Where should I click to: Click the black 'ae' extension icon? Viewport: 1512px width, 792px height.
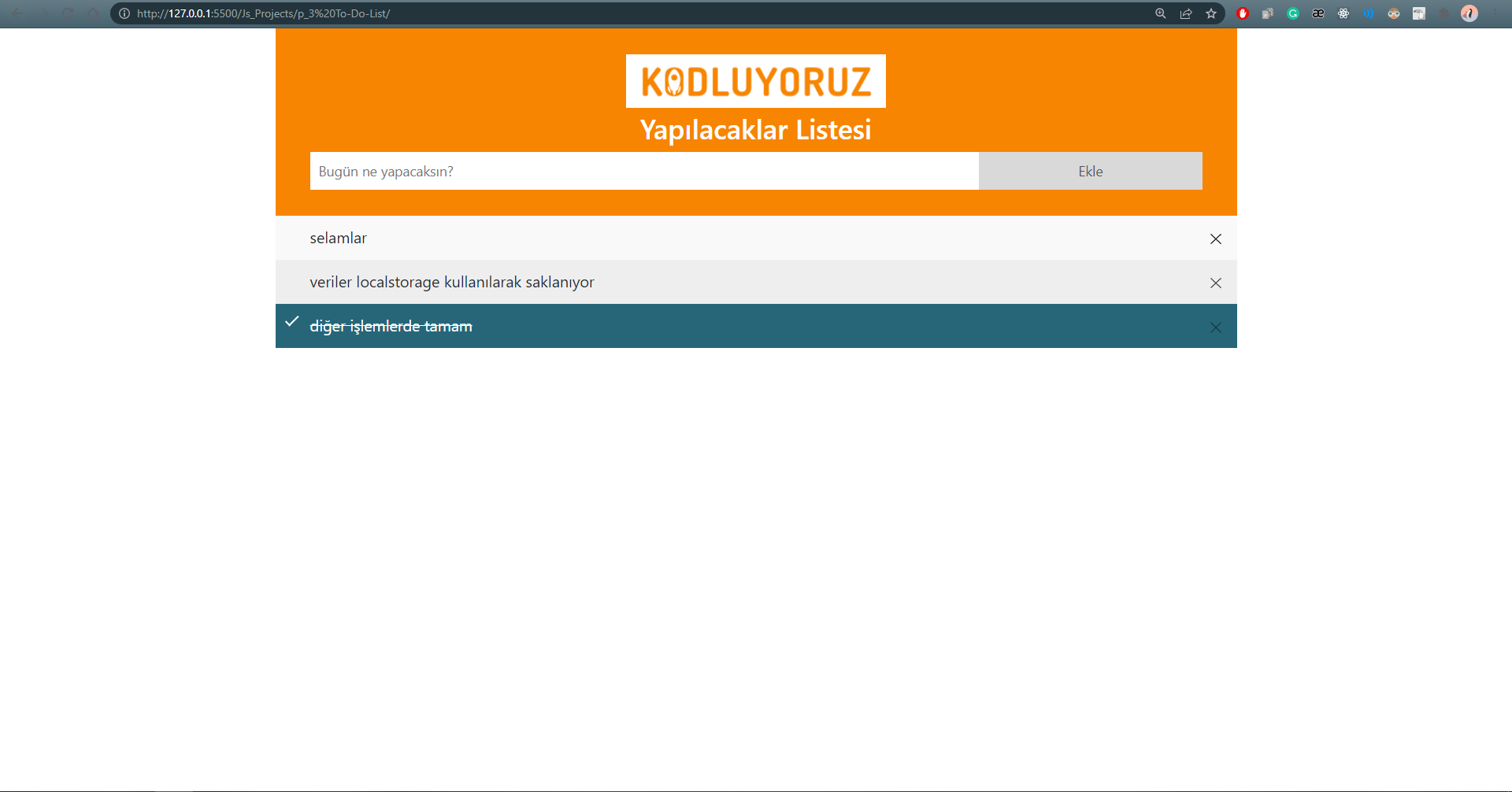(1317, 13)
